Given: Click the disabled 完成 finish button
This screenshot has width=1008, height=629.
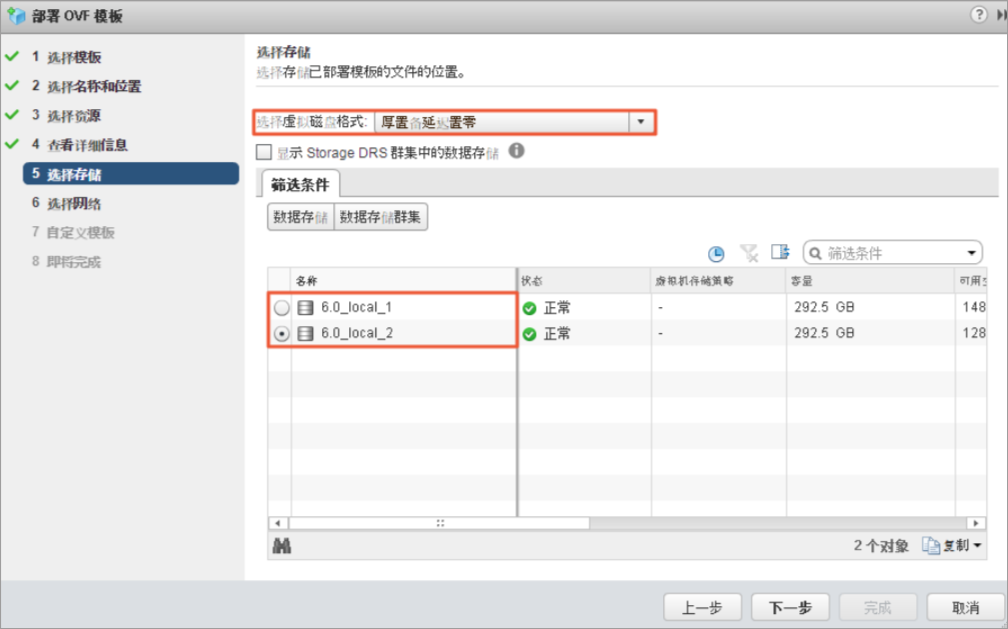Looking at the screenshot, I should [x=878, y=607].
